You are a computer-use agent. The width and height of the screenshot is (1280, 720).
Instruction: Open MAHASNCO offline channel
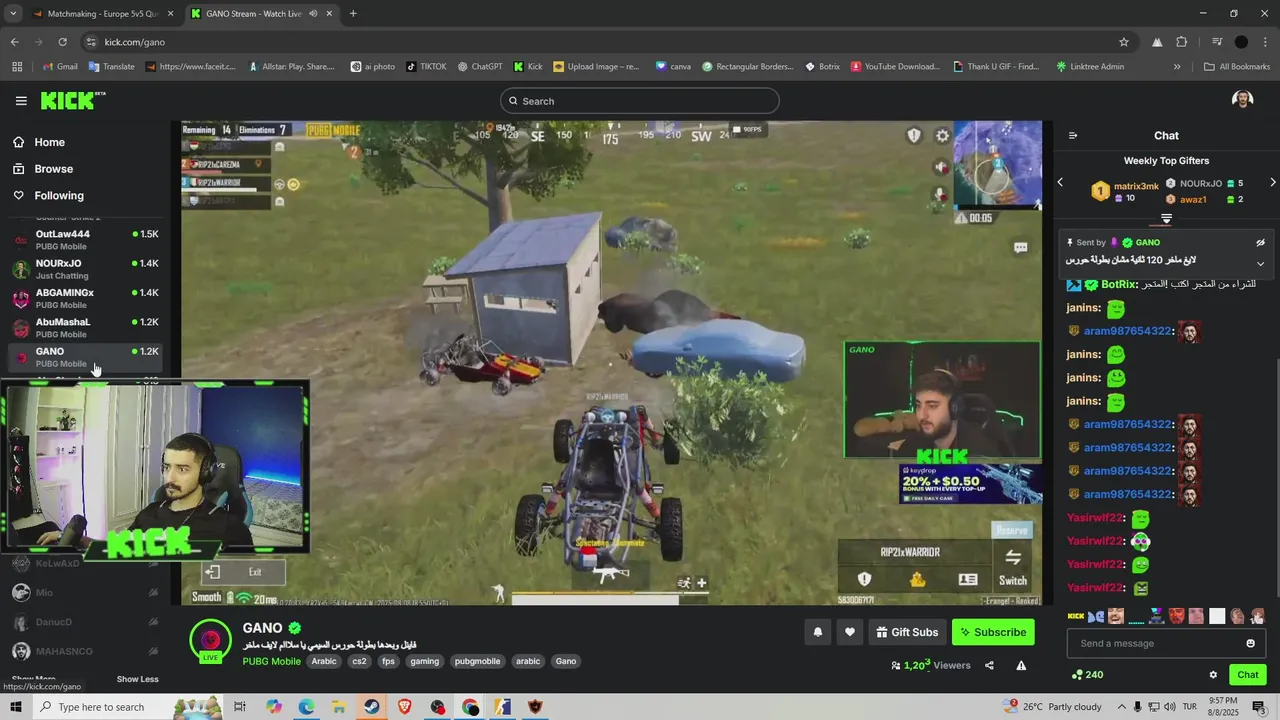coord(85,651)
